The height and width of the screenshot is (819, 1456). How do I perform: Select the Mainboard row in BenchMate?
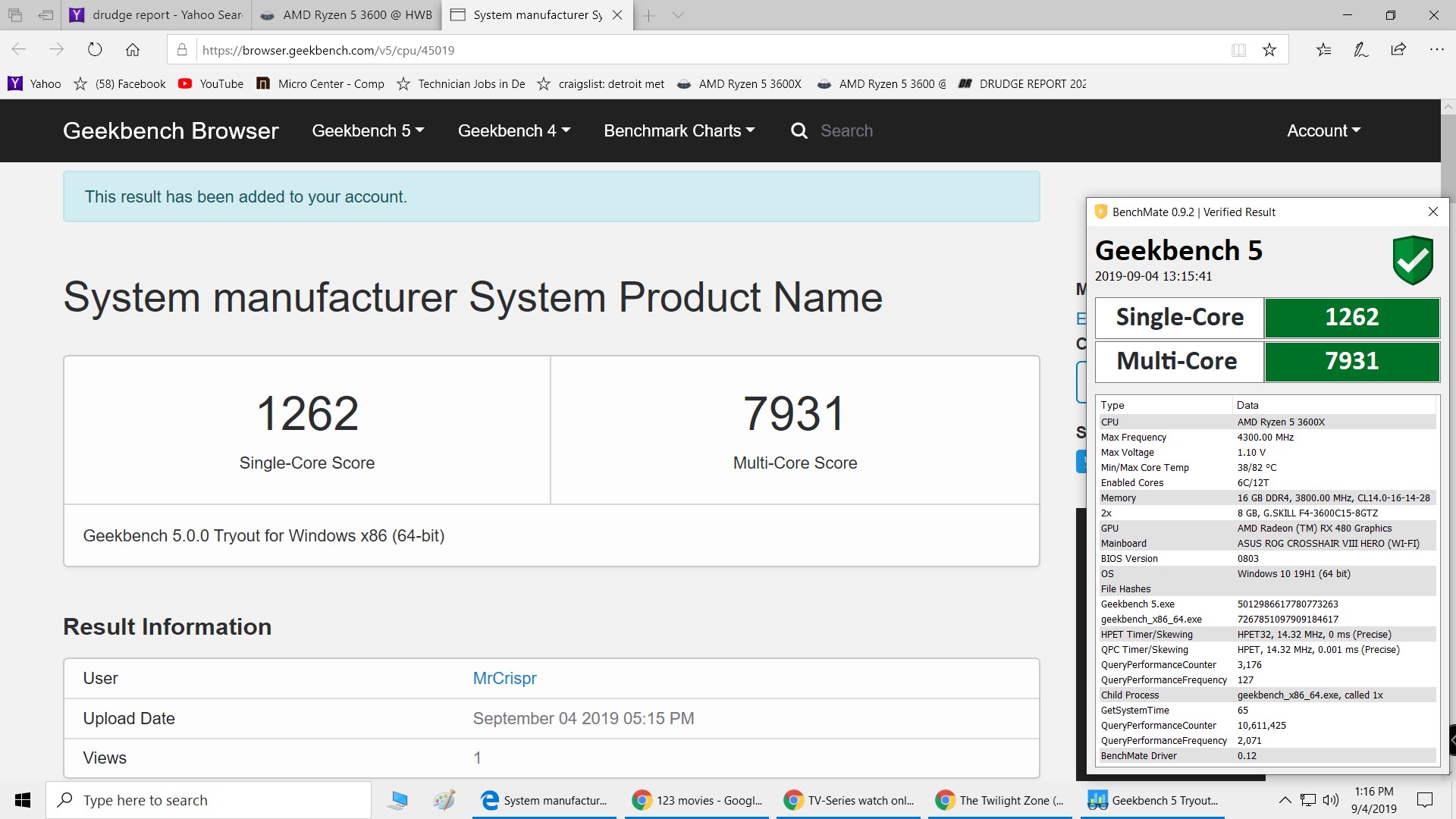coord(1267,543)
